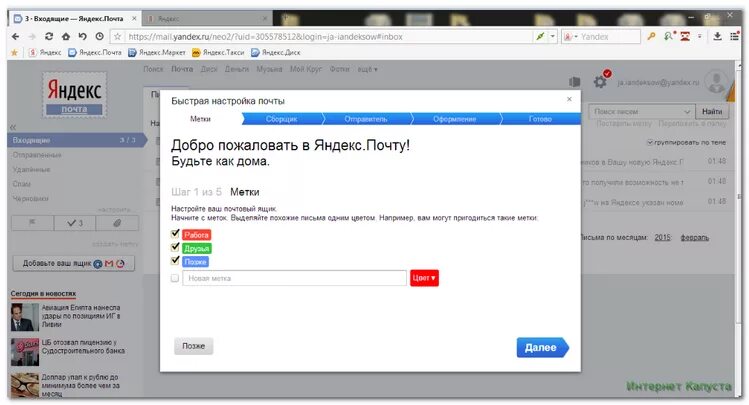
Task: Open Черновики folder in sidebar
Action: [x=30, y=198]
